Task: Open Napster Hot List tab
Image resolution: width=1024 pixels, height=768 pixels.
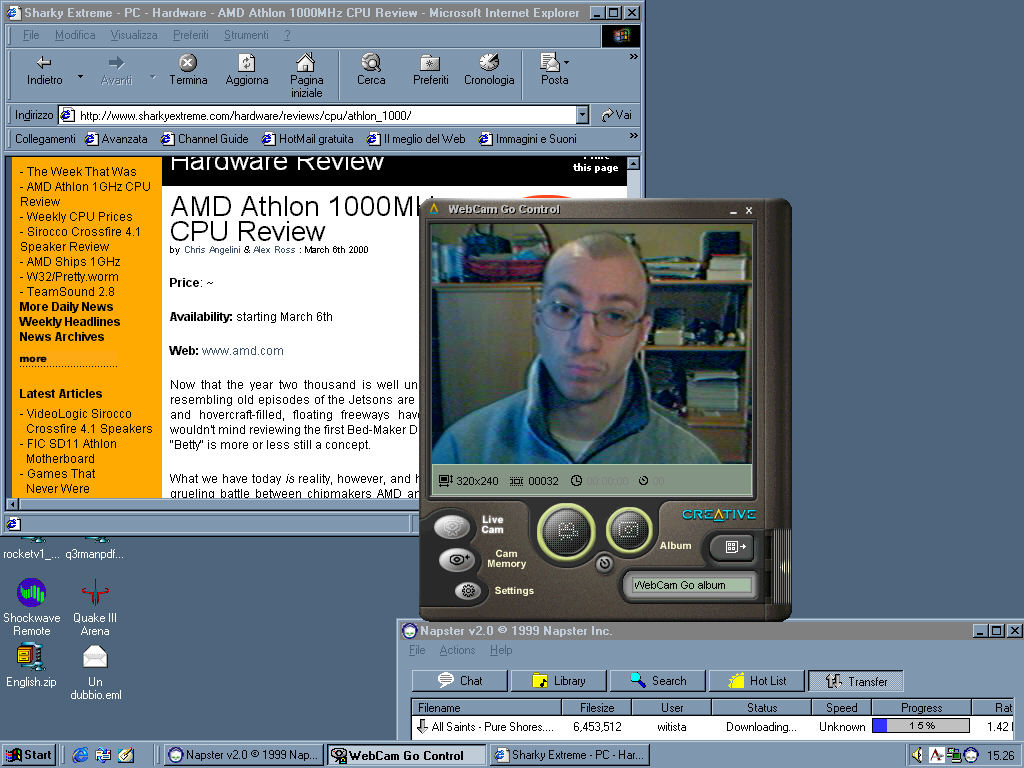Action: [757, 680]
